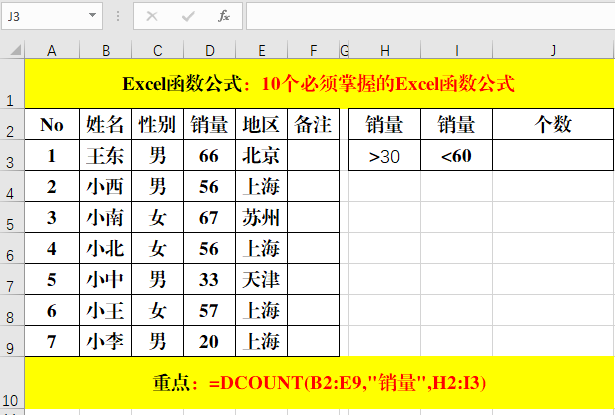Image resolution: width=615 pixels, height=415 pixels.
Task: Click the name cell 小王
Action: [106, 310]
